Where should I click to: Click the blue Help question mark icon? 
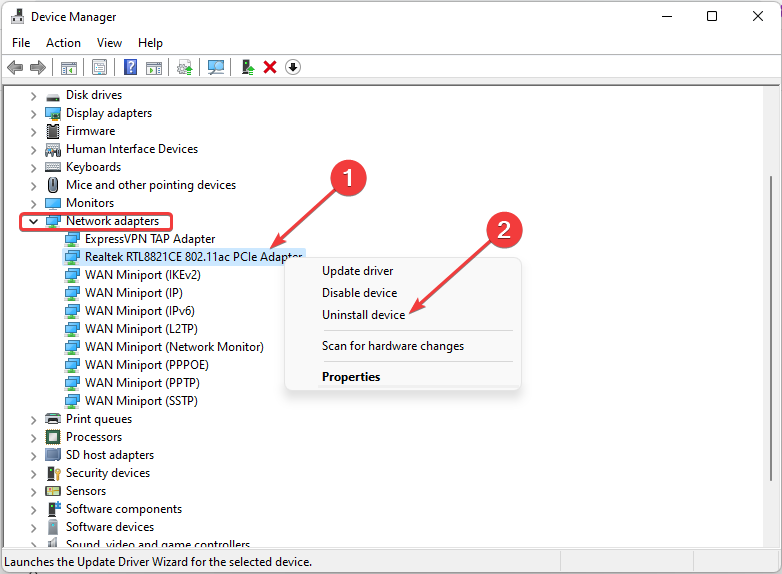pyautogui.click(x=130, y=67)
